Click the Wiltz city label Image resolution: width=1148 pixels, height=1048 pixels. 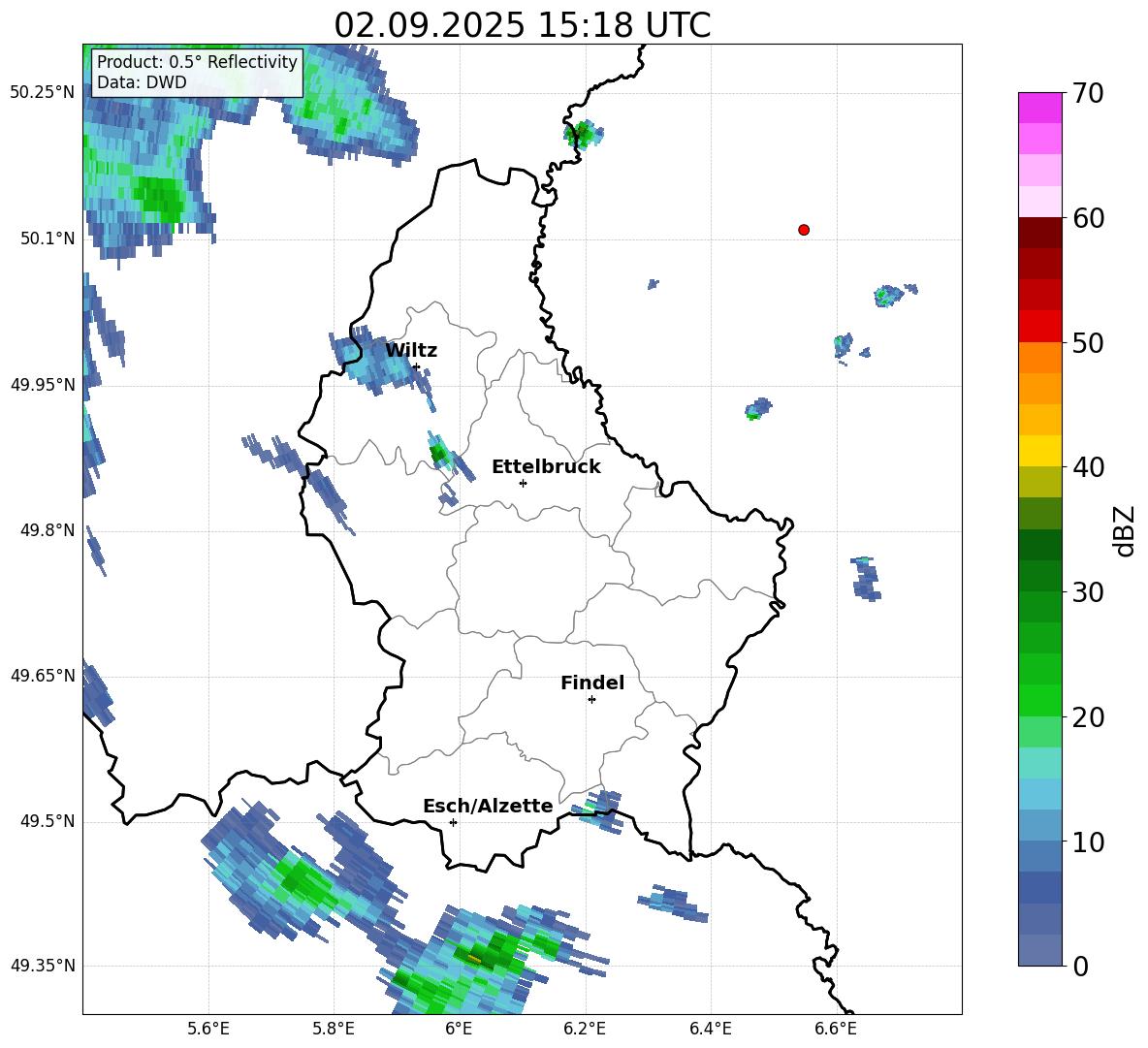[411, 351]
